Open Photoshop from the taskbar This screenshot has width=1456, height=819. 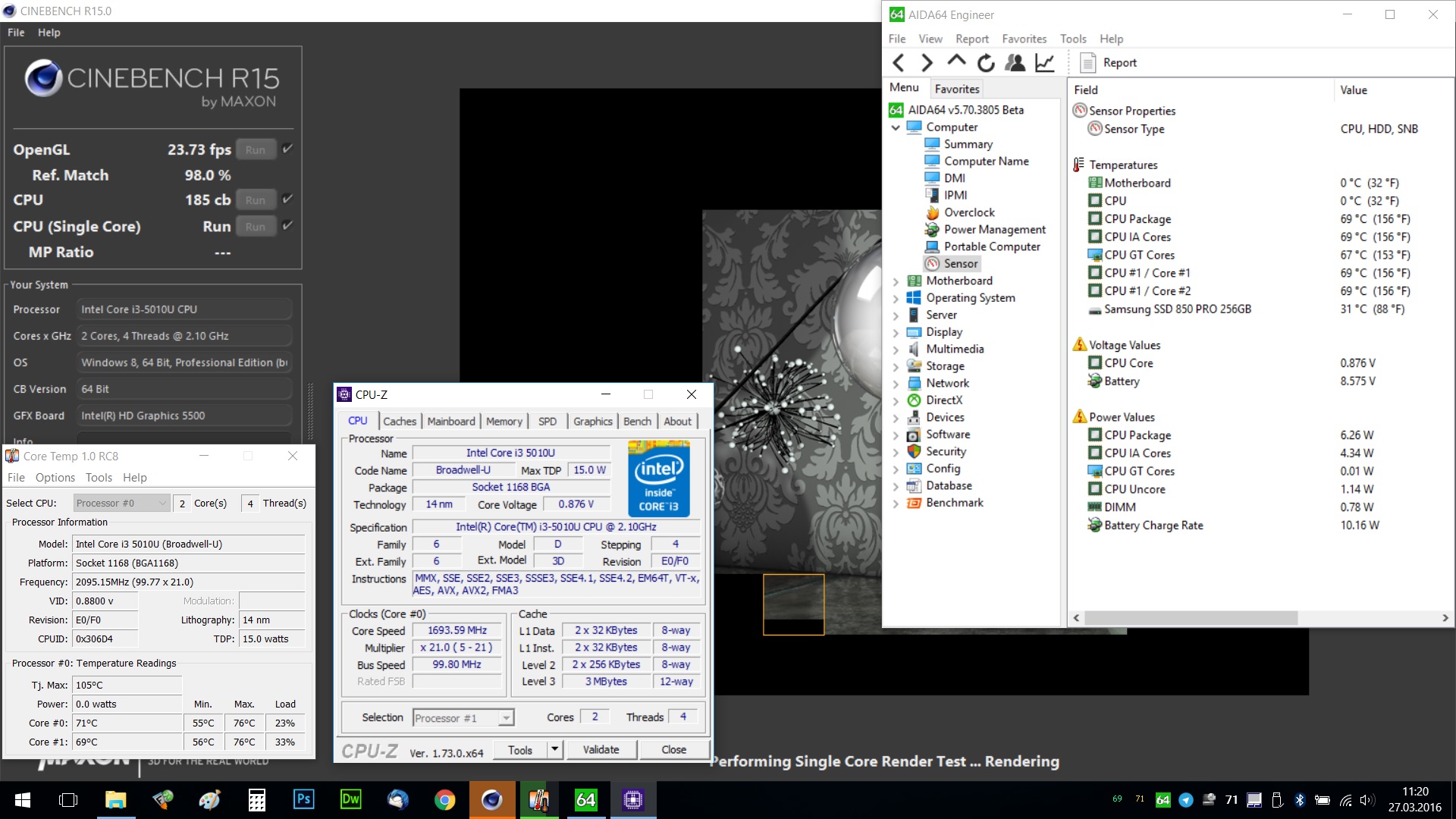click(x=303, y=800)
